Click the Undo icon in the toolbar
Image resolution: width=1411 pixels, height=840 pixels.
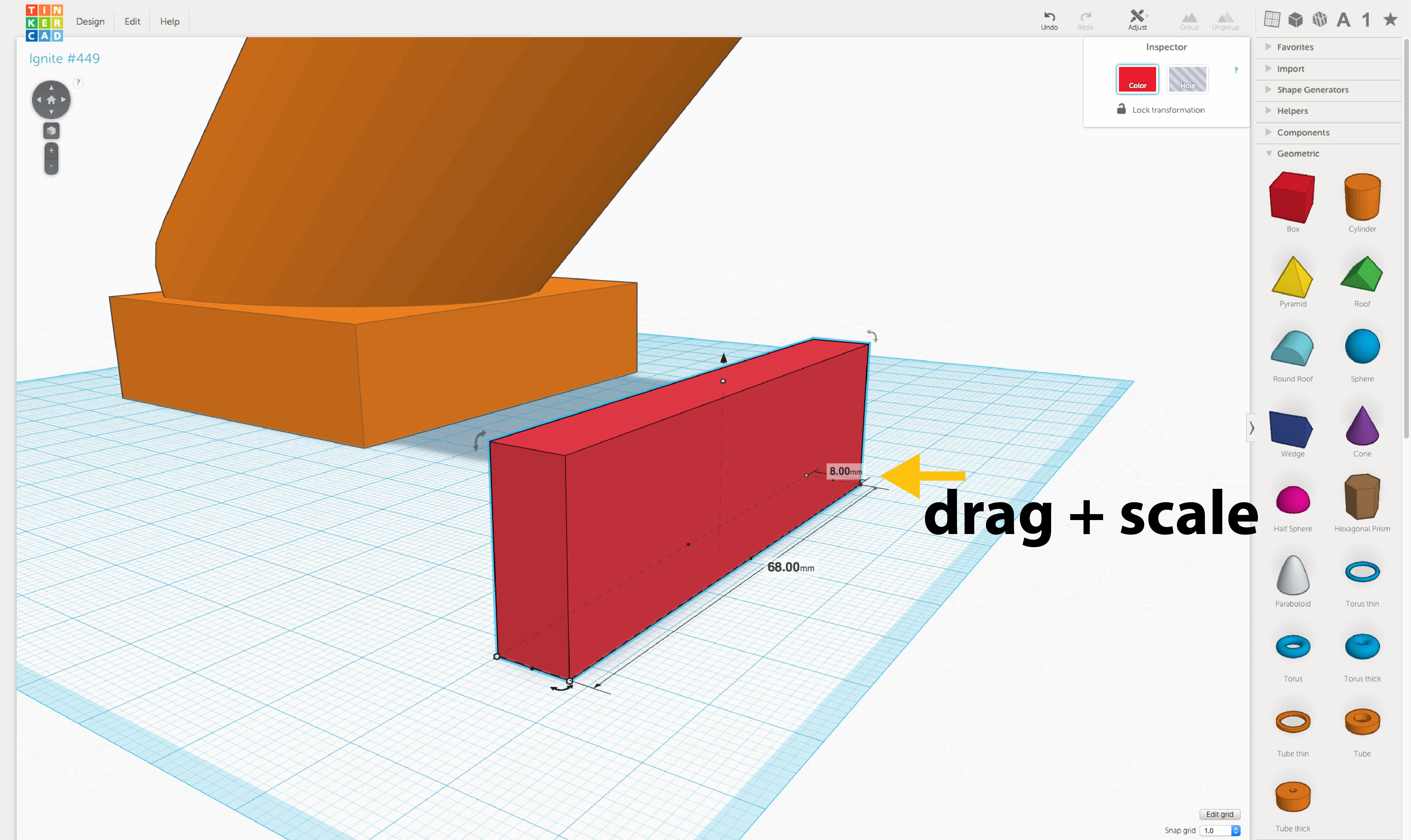point(1049,17)
